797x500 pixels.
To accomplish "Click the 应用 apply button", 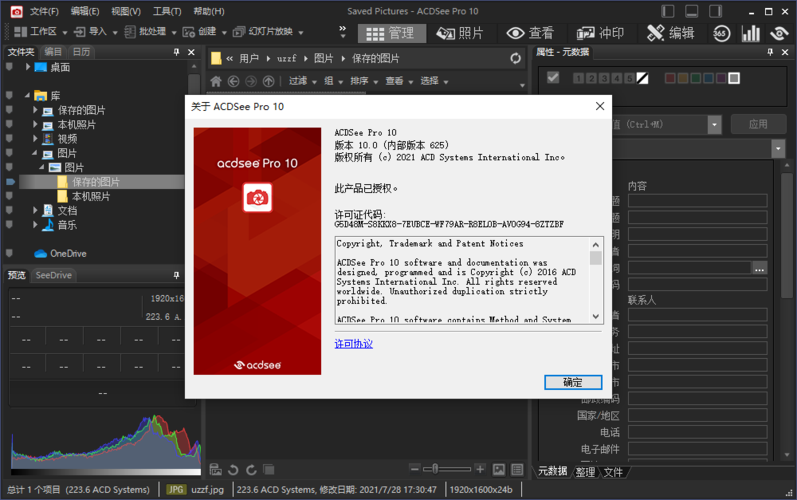I will tap(758, 124).
